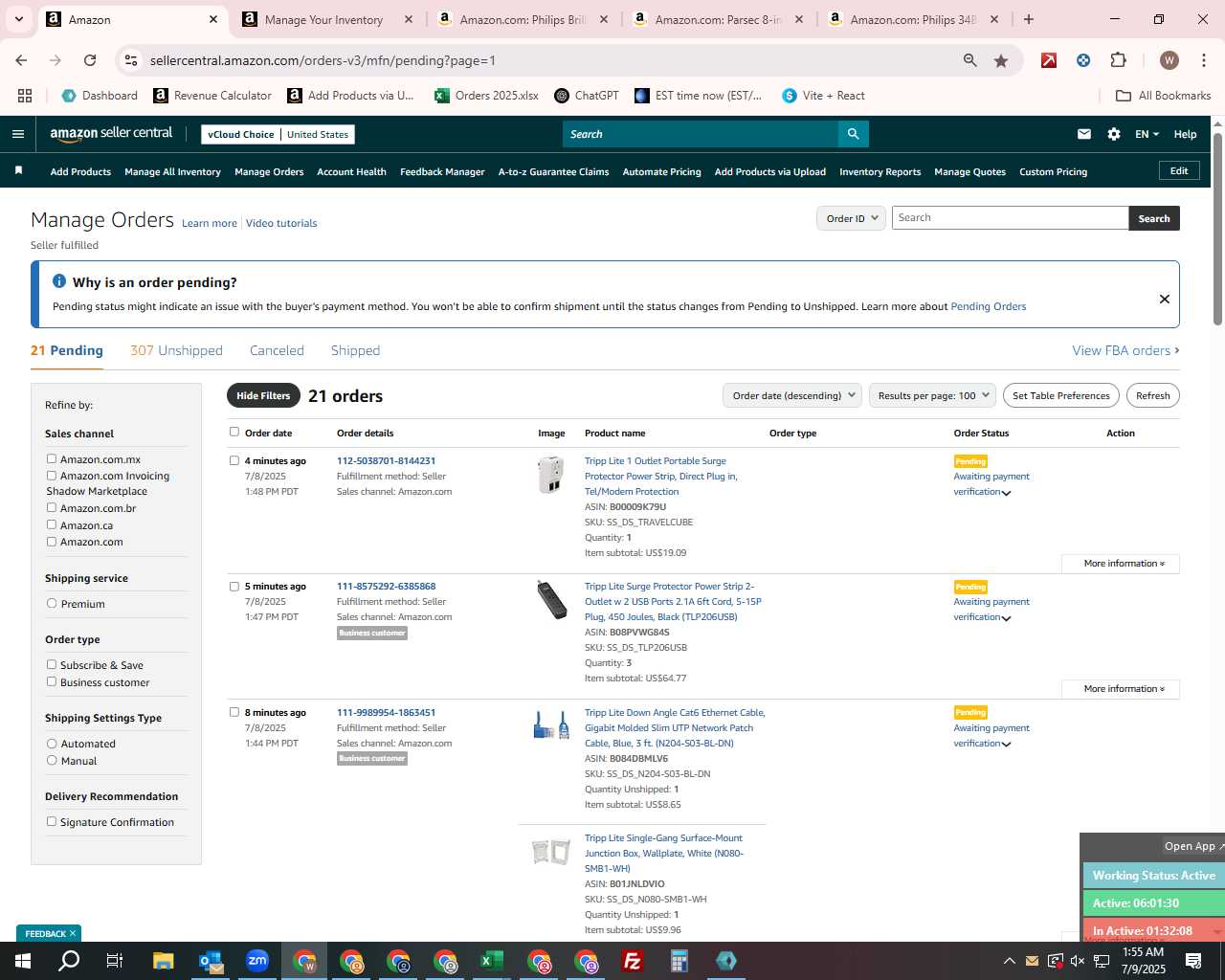Image resolution: width=1225 pixels, height=980 pixels.
Task: Switch to the Canceled orders tab
Action: tap(277, 350)
